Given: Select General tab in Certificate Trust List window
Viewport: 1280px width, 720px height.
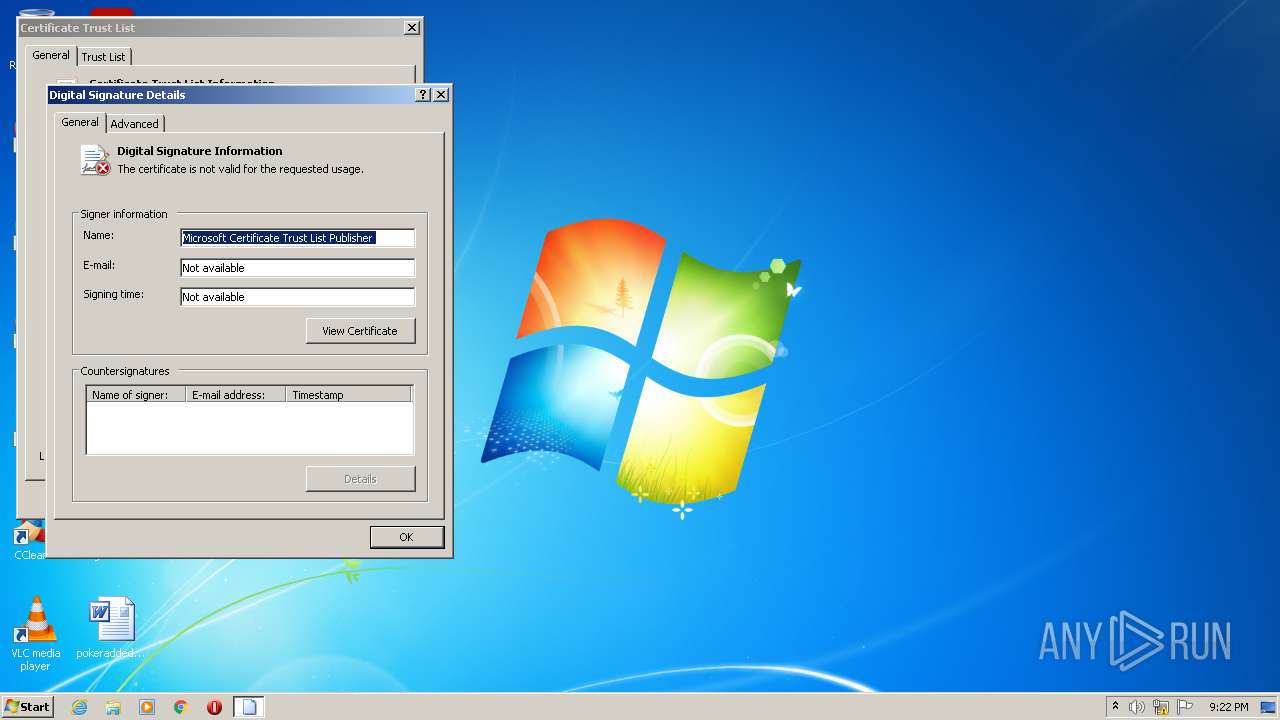Looking at the screenshot, I should tap(51, 55).
